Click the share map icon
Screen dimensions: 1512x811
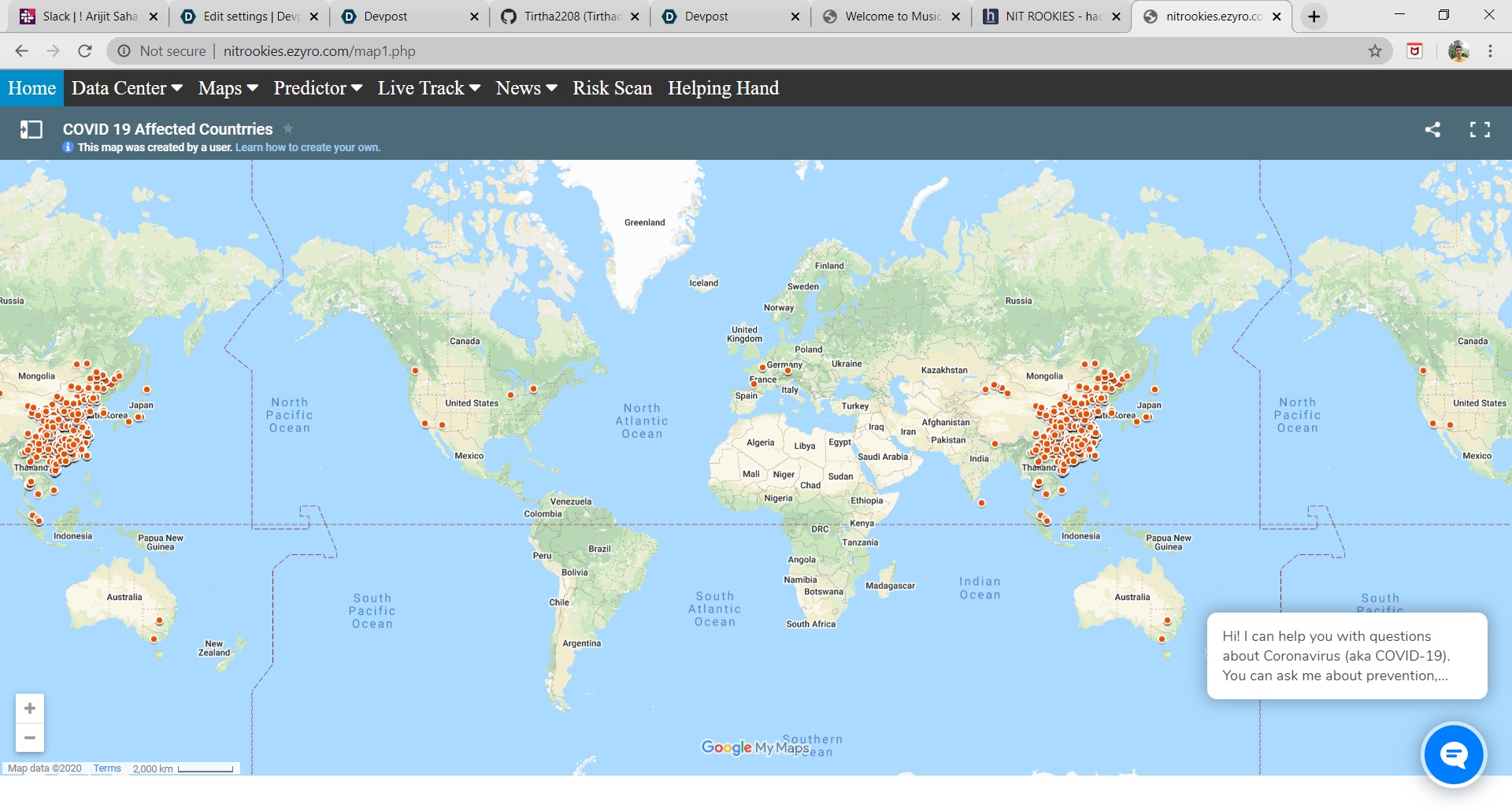(1432, 130)
